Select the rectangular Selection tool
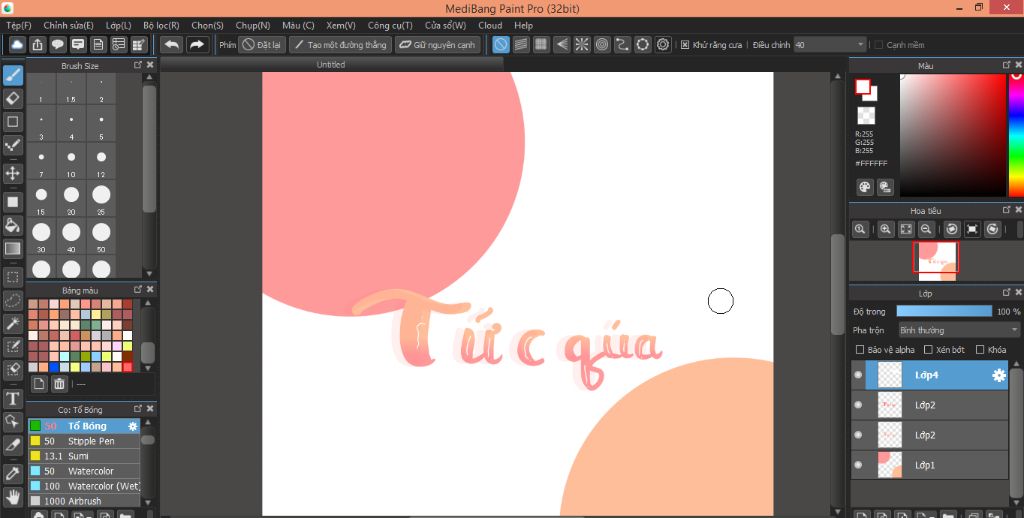 pos(12,276)
